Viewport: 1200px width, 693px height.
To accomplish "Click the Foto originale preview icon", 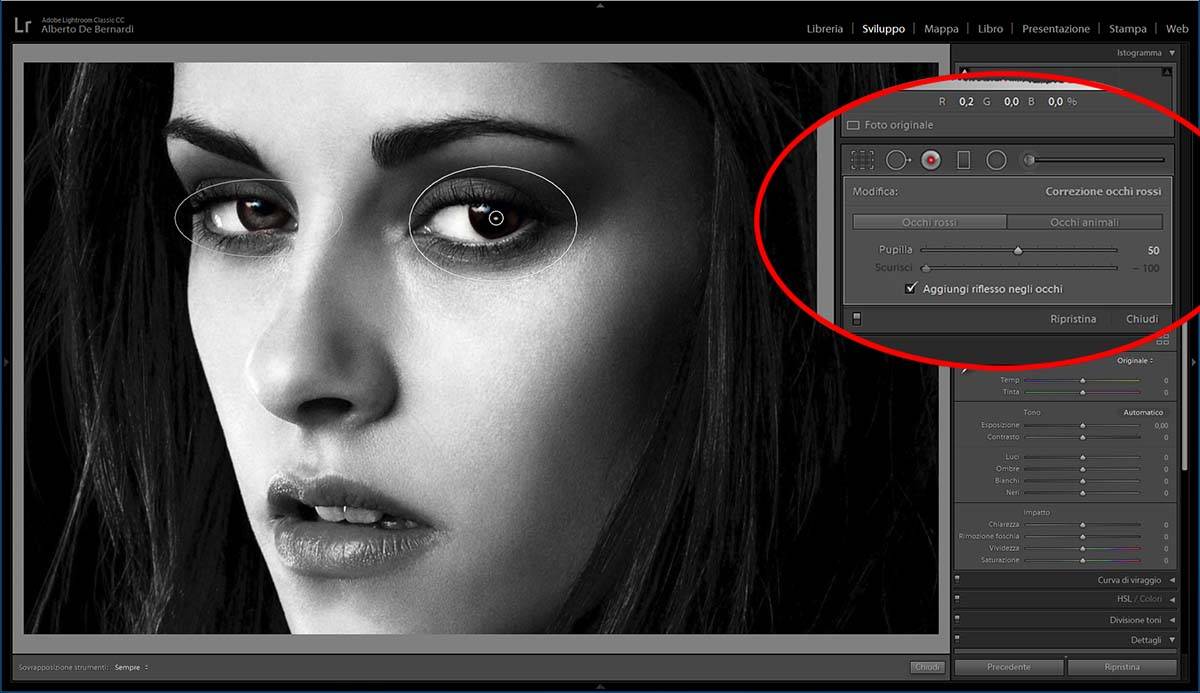I will (x=853, y=126).
